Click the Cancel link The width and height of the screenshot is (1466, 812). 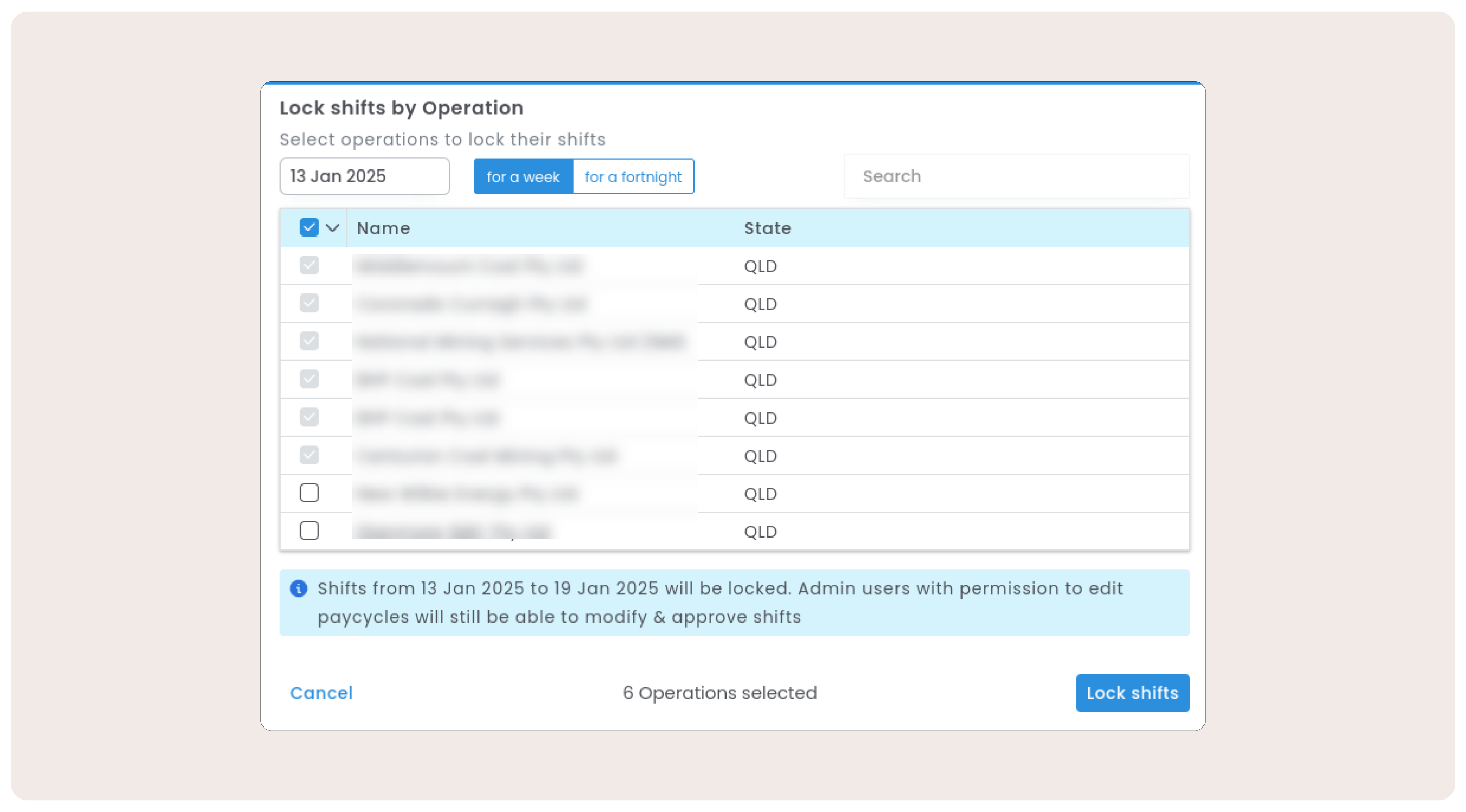pos(321,692)
